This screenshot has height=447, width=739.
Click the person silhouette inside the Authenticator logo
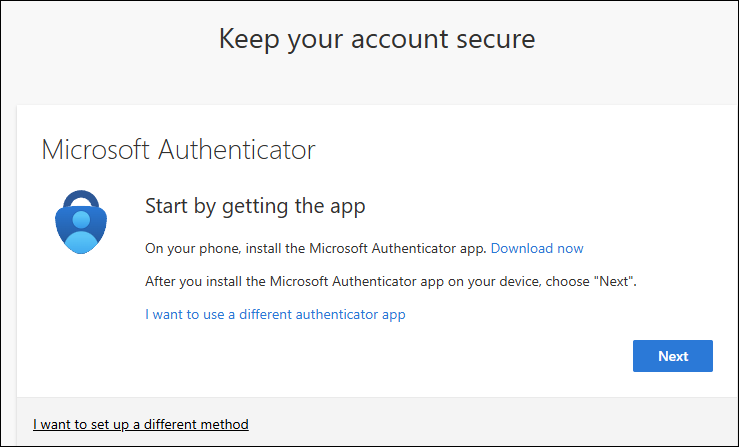80,233
